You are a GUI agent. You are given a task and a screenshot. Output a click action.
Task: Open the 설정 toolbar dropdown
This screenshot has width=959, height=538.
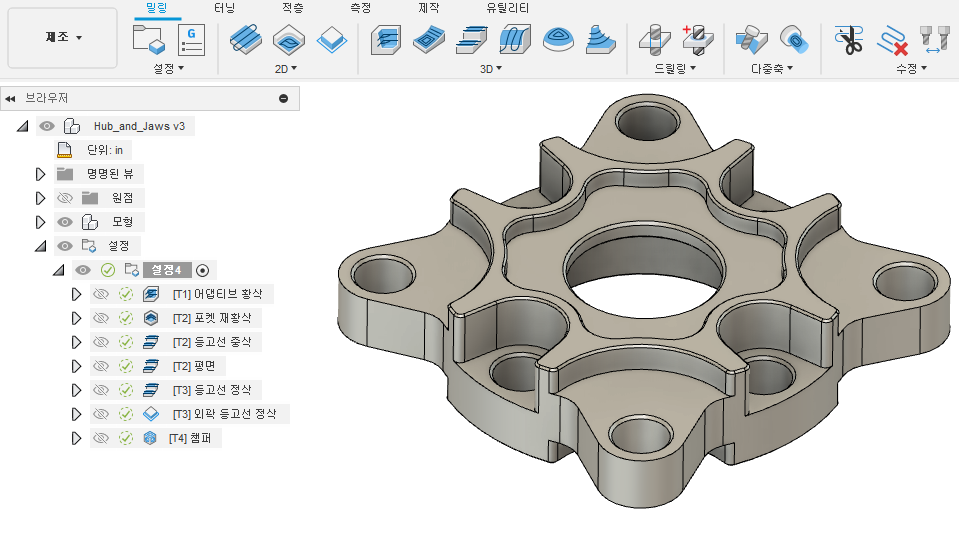pos(169,68)
